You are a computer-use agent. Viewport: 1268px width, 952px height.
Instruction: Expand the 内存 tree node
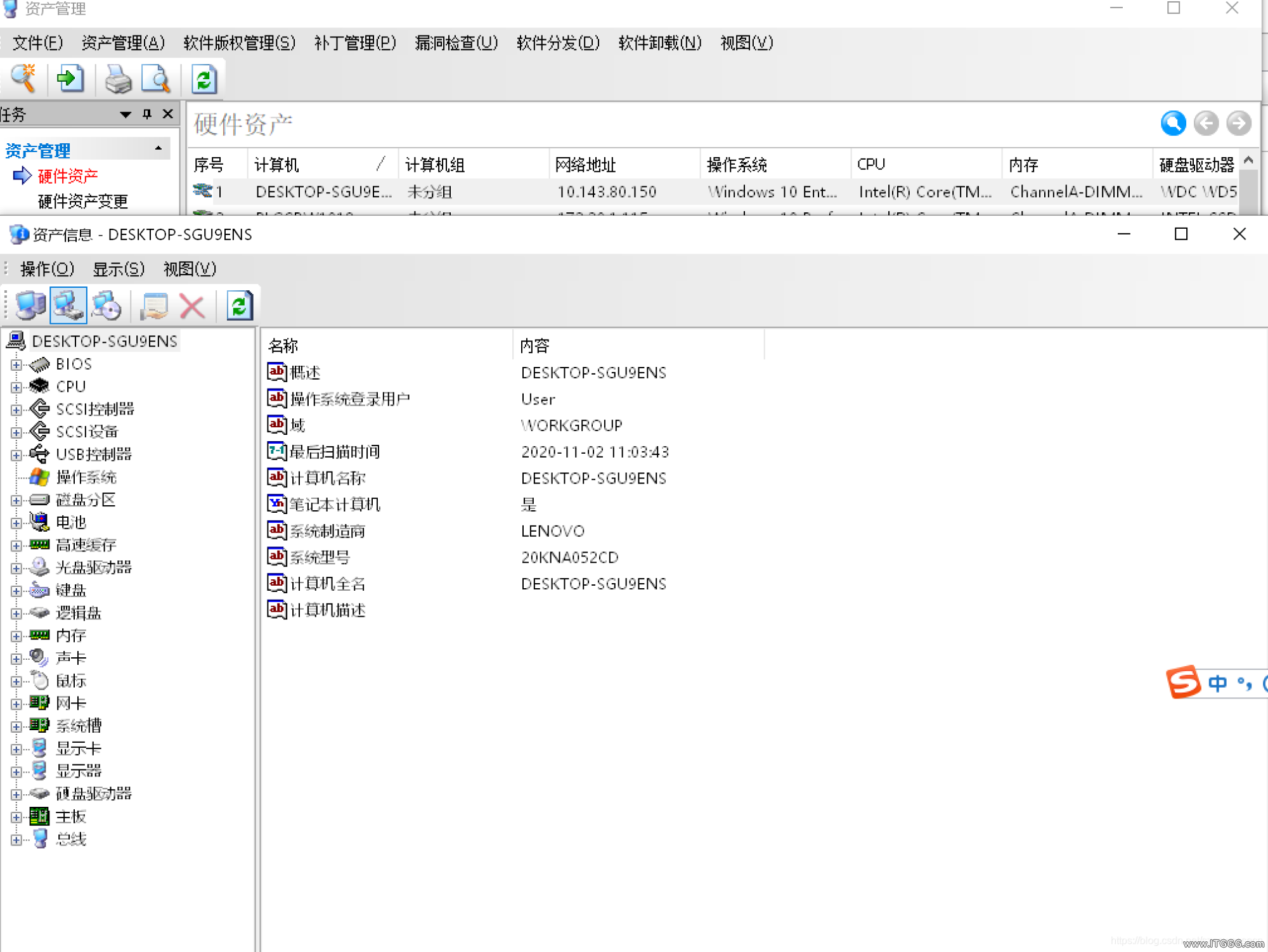point(17,636)
